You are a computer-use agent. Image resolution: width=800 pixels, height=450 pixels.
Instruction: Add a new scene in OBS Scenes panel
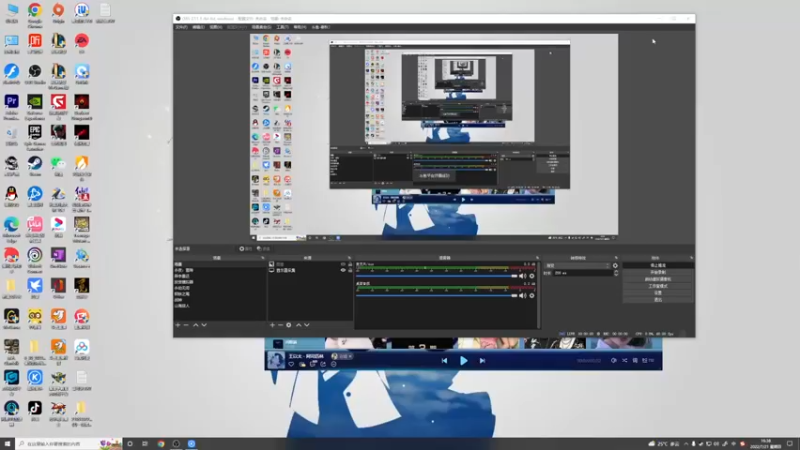click(178, 324)
